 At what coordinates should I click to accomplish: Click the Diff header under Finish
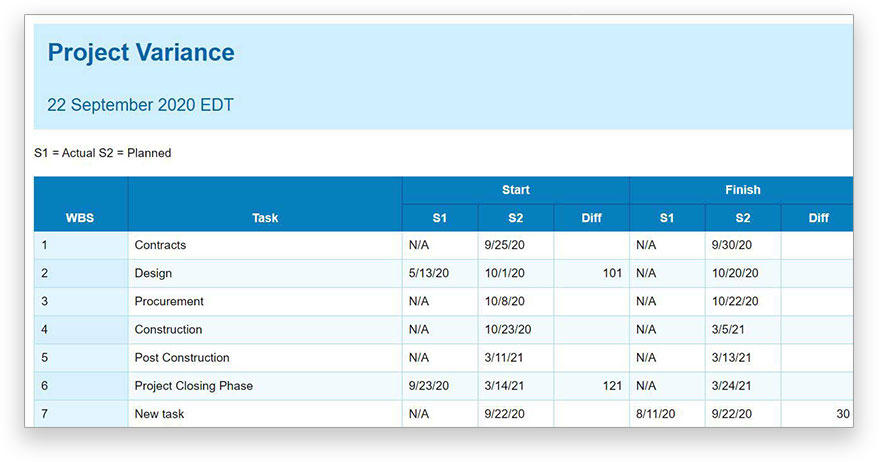coord(819,218)
